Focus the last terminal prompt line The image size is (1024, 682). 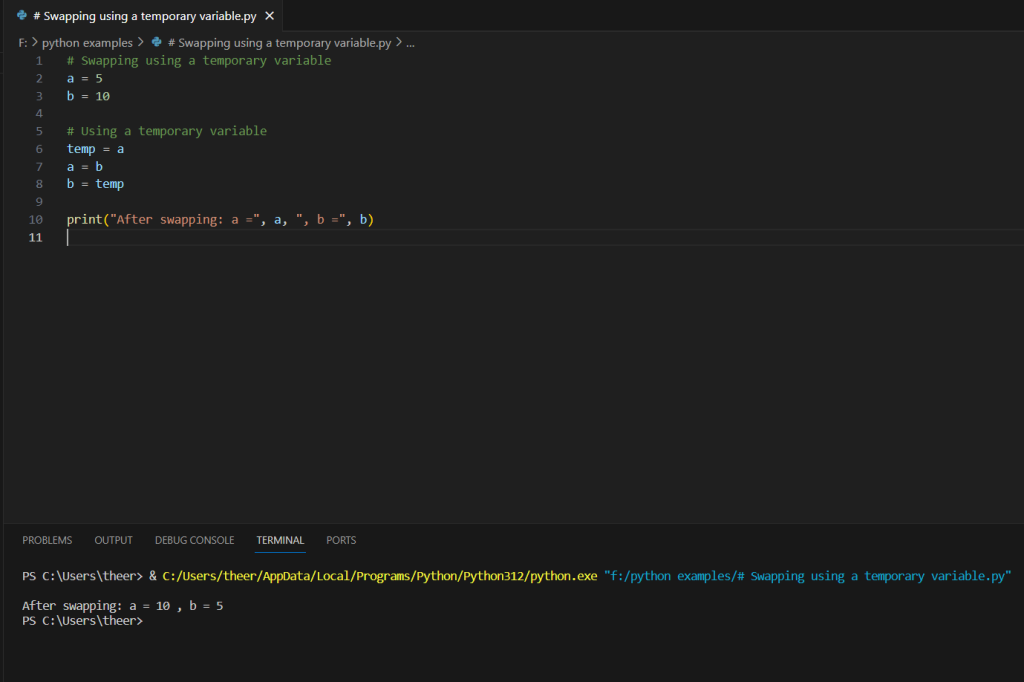click(x=83, y=621)
